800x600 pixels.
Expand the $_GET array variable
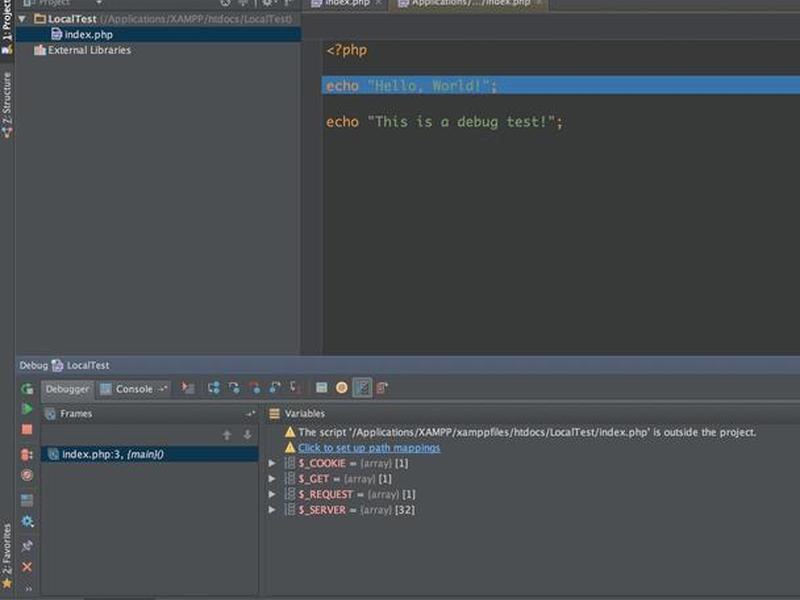(272, 479)
